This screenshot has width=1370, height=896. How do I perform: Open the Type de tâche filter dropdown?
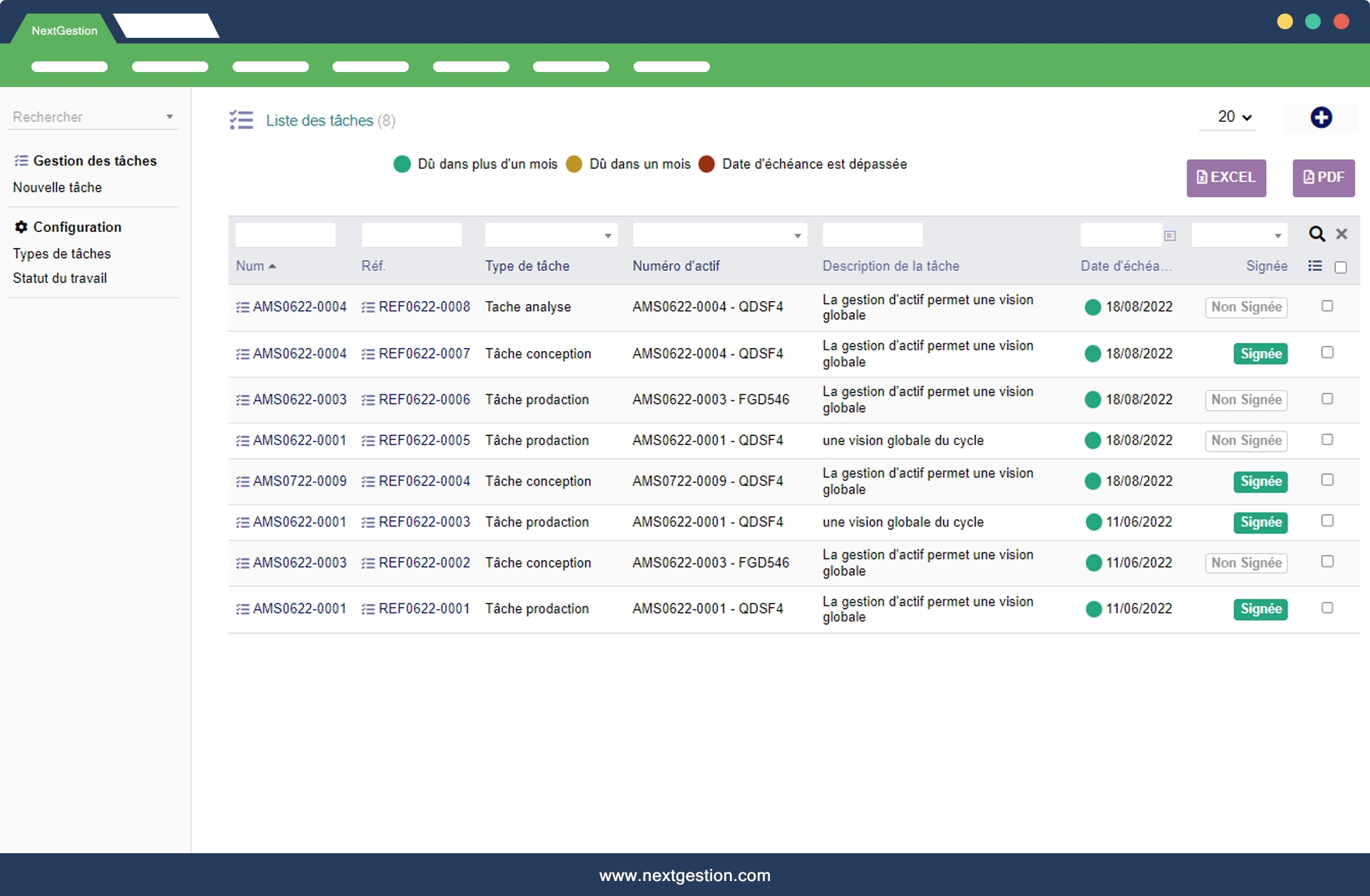[x=551, y=235]
